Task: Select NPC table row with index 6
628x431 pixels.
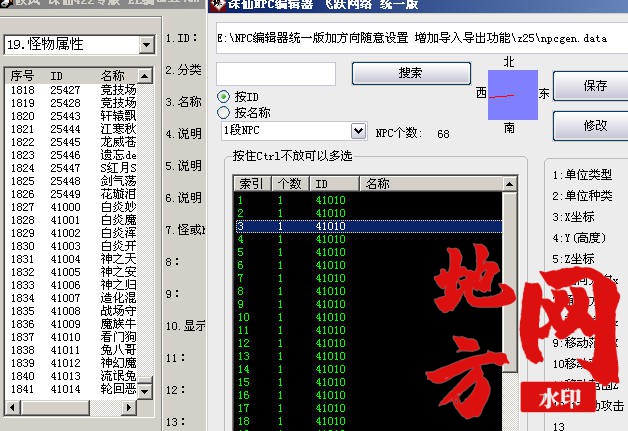Action: coord(368,265)
